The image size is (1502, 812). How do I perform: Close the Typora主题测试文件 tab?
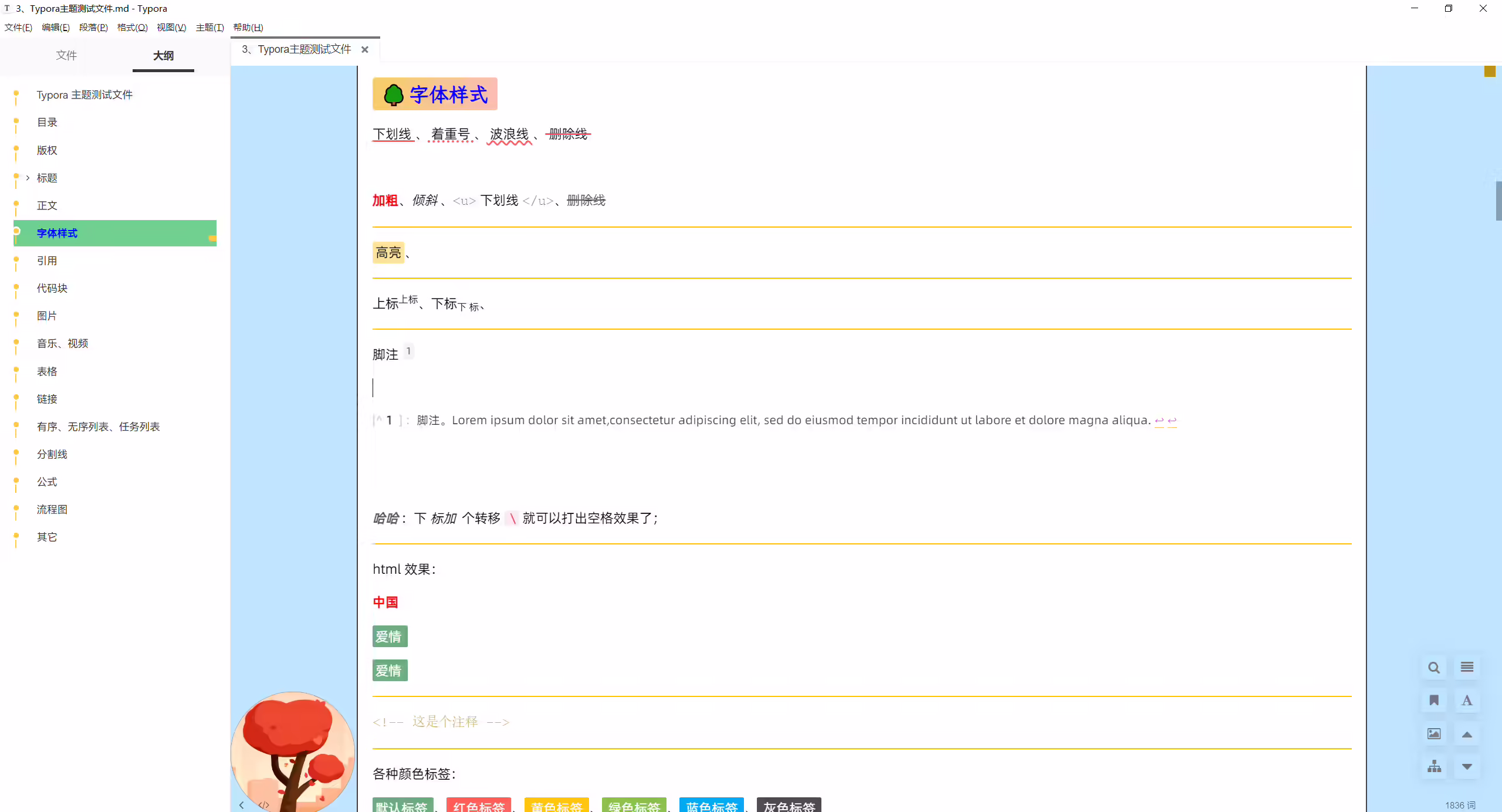(365, 50)
